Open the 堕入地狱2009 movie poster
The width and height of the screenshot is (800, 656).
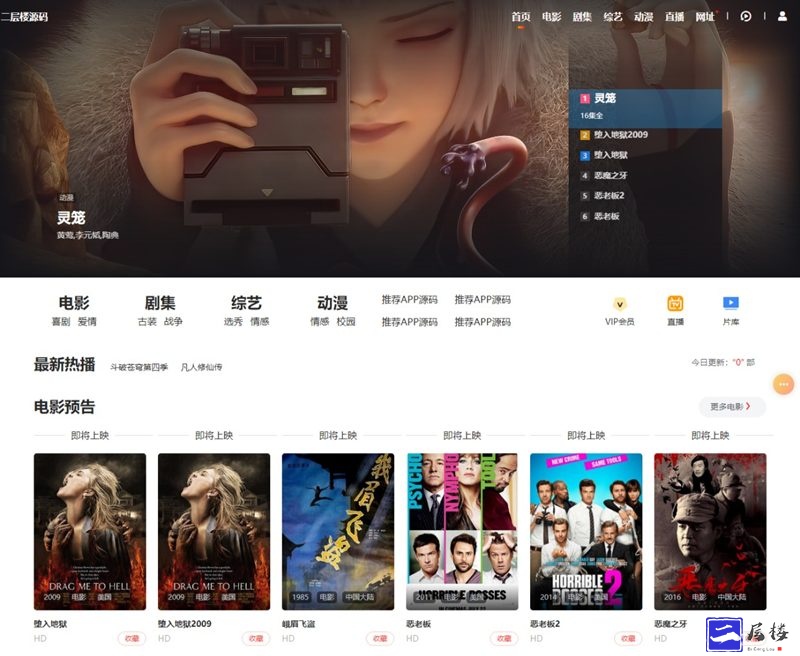tap(214, 532)
